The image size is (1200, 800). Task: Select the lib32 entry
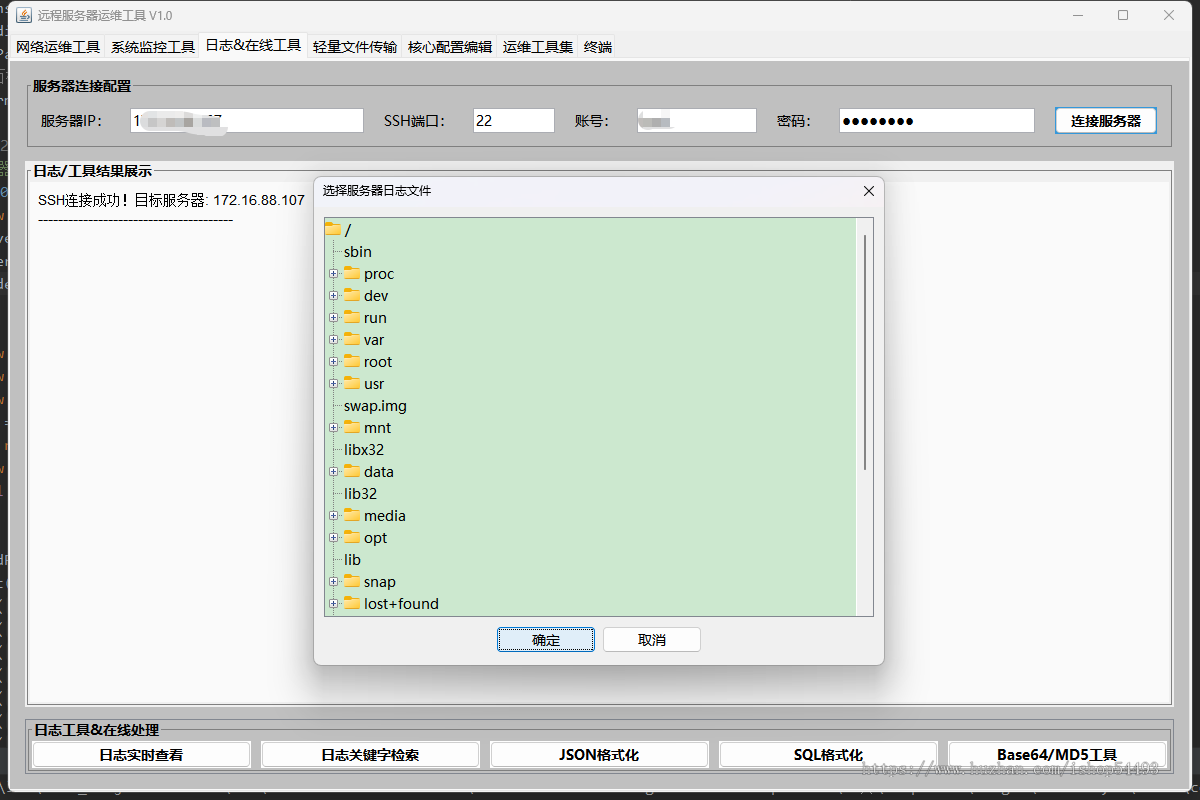360,494
